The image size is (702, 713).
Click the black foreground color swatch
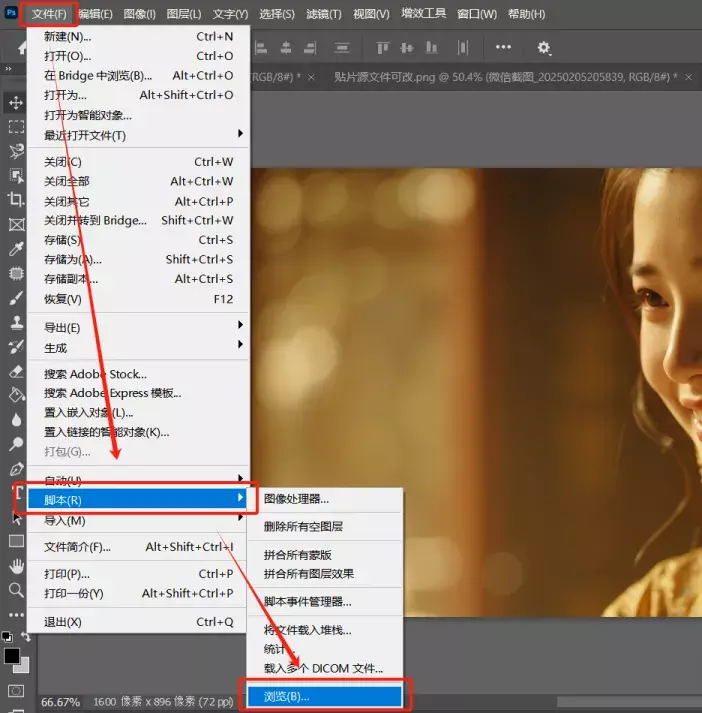(x=12, y=656)
